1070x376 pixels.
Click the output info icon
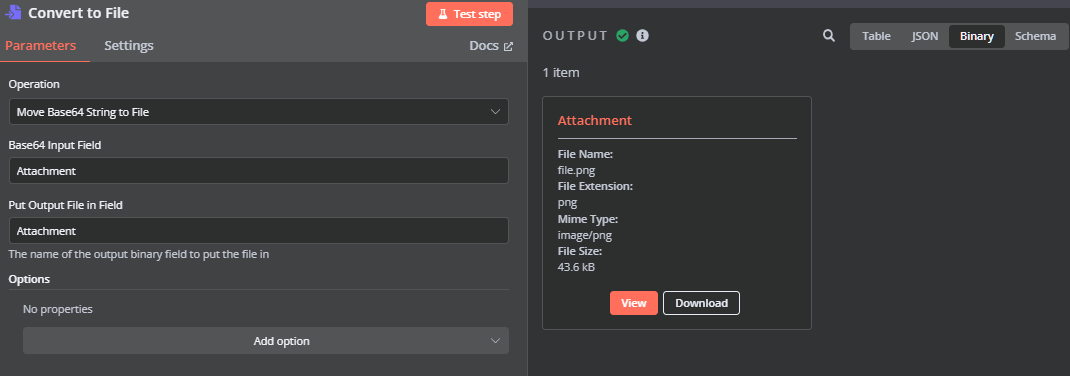coord(642,35)
